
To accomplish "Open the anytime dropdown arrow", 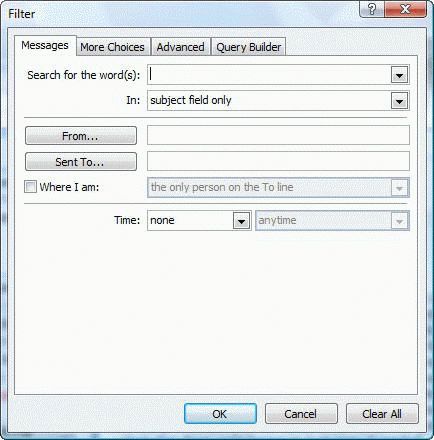I will [399, 221].
